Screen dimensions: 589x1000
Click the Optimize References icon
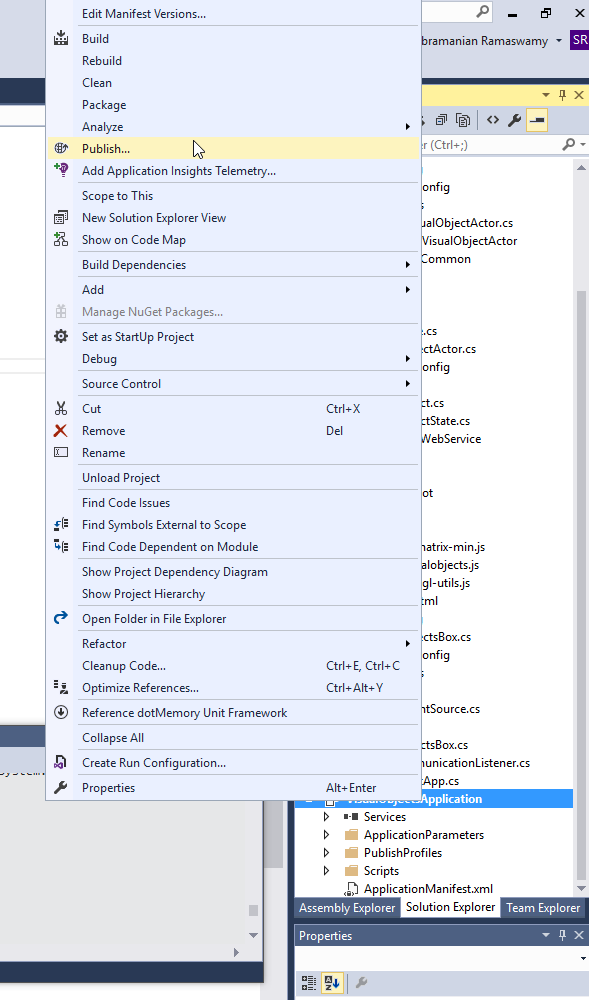pyautogui.click(x=60, y=687)
